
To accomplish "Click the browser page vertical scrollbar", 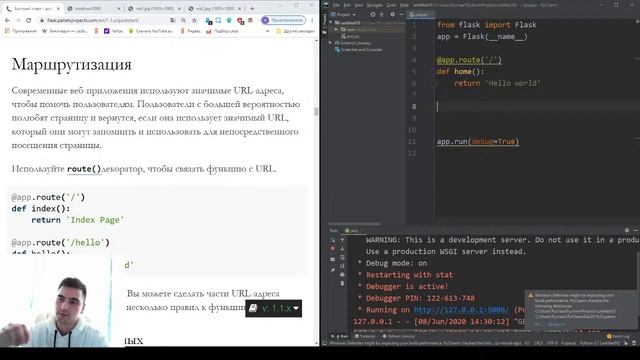I will click(316, 111).
